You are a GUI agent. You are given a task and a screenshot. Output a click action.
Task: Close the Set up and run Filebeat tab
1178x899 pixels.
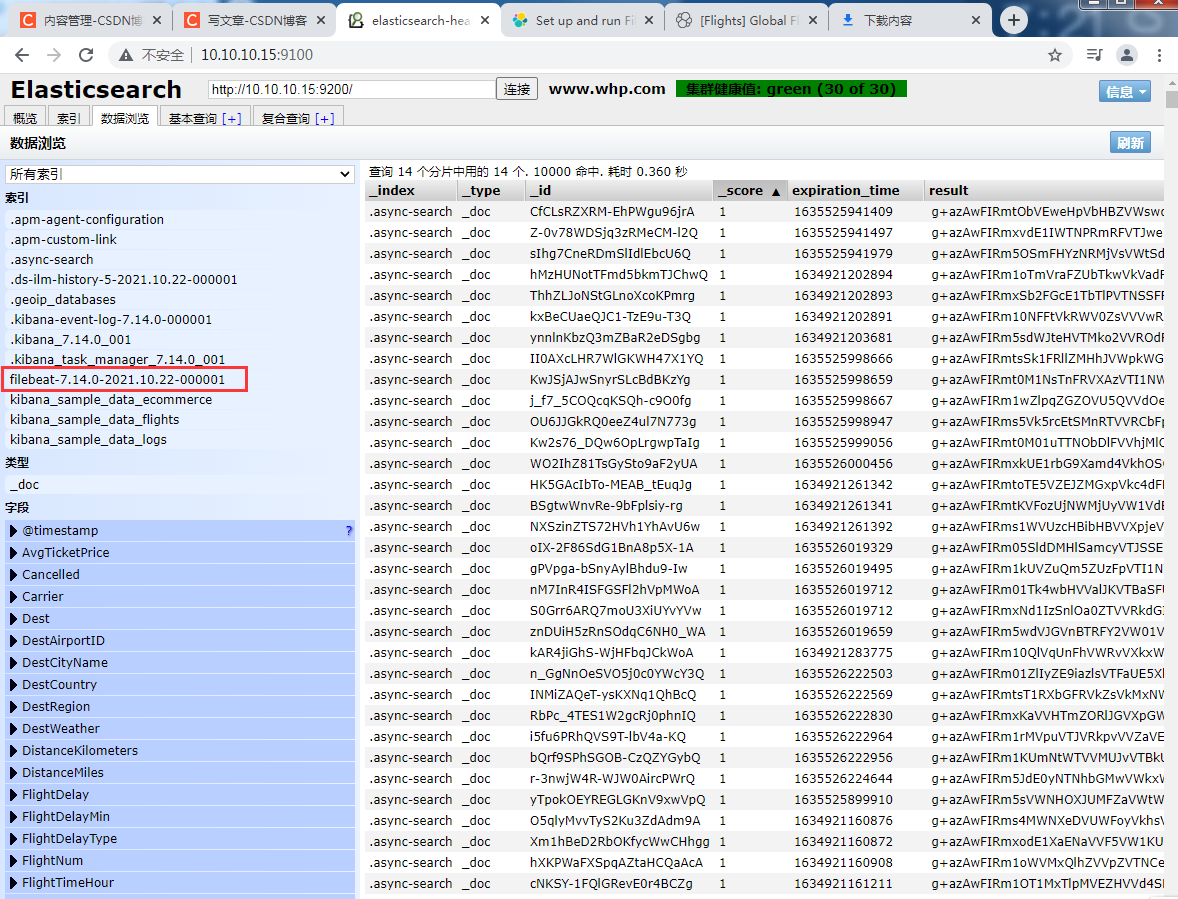(x=649, y=20)
